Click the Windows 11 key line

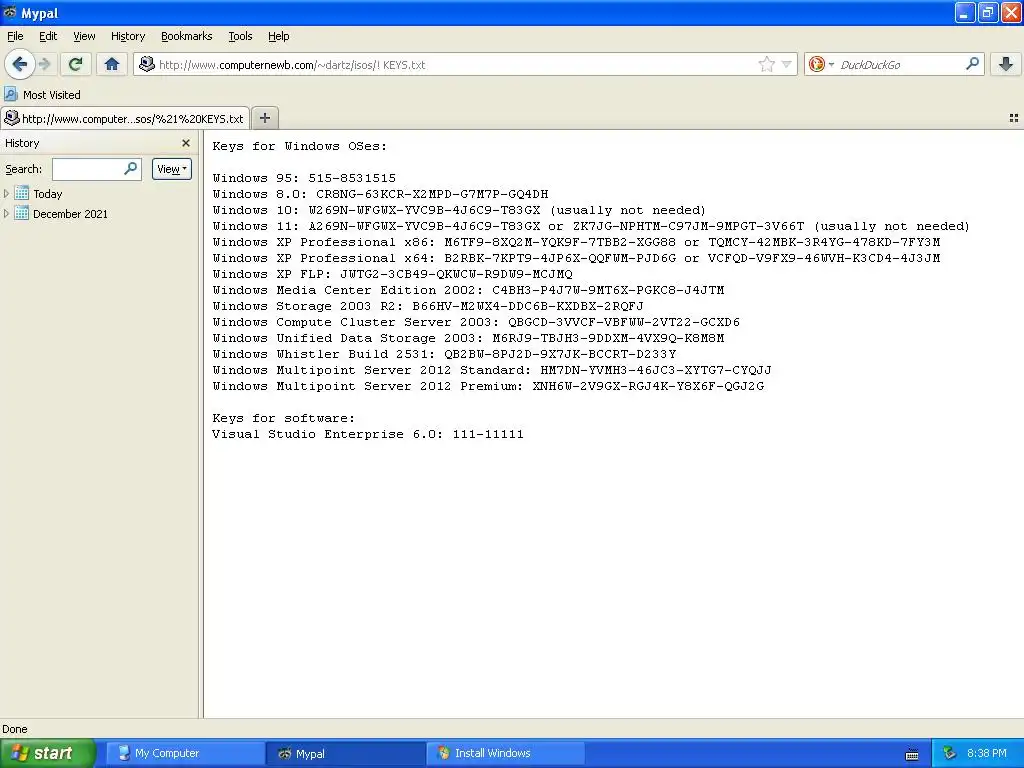[x=591, y=226]
